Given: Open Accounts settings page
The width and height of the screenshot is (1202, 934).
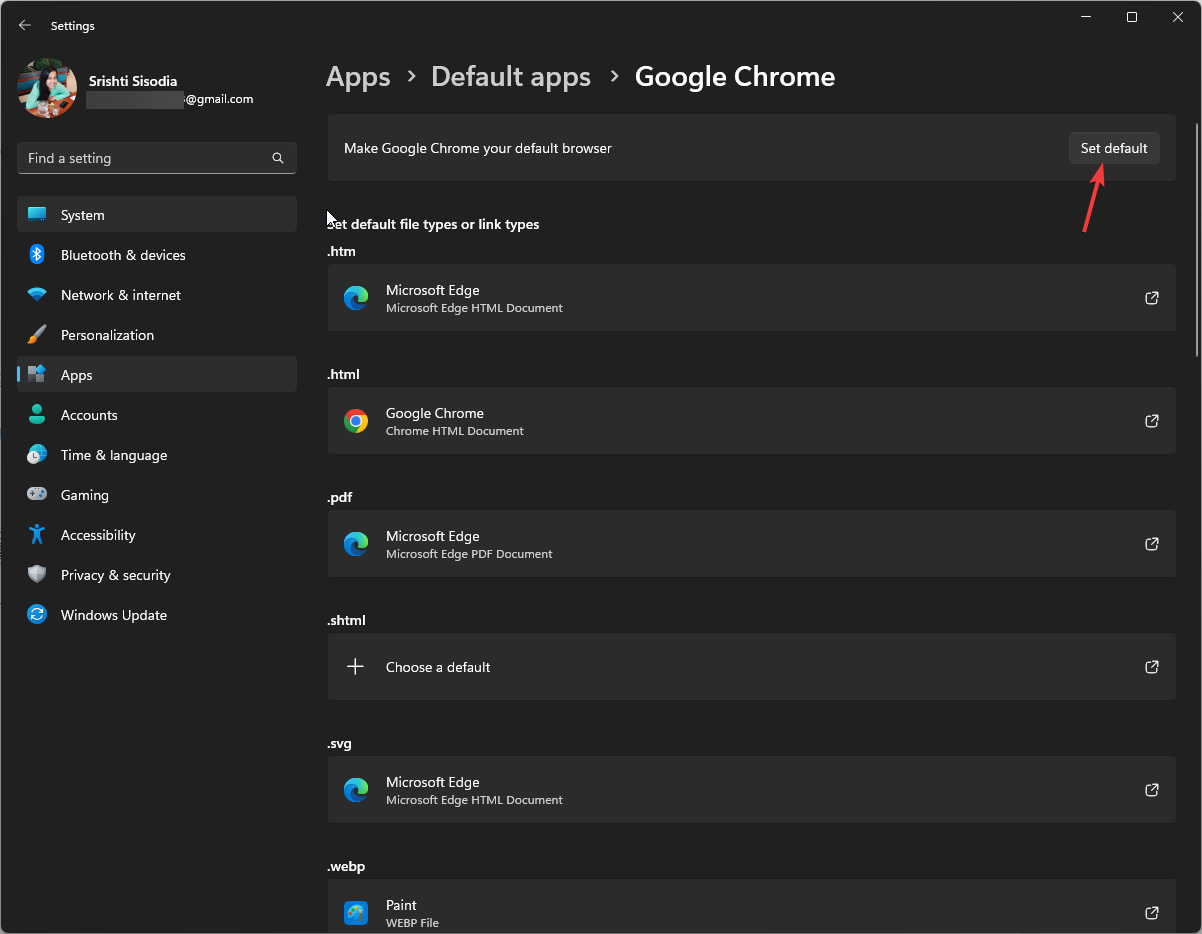Looking at the screenshot, I should click(89, 415).
